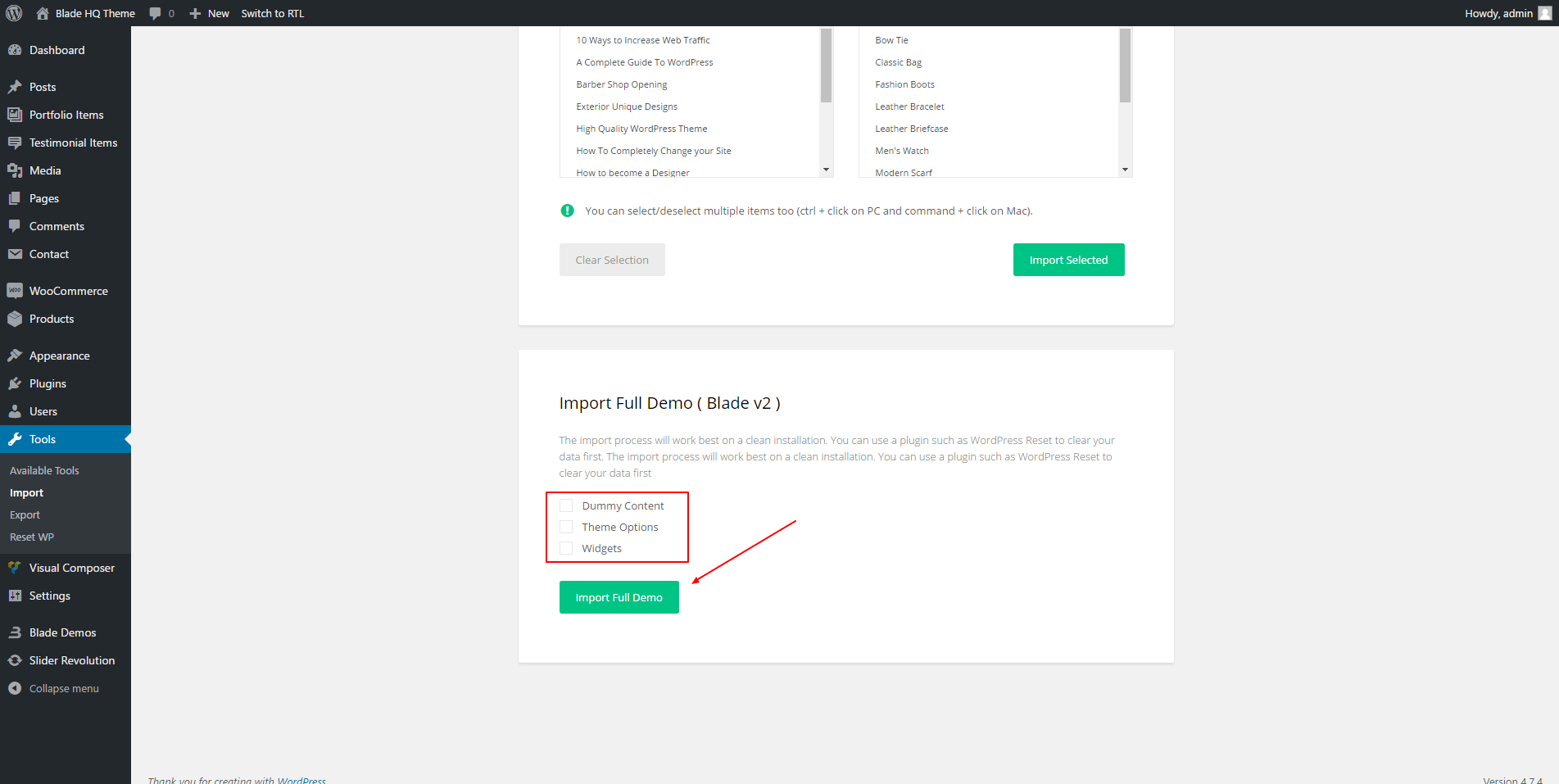Click the Visual Composer icon

[x=15, y=568]
